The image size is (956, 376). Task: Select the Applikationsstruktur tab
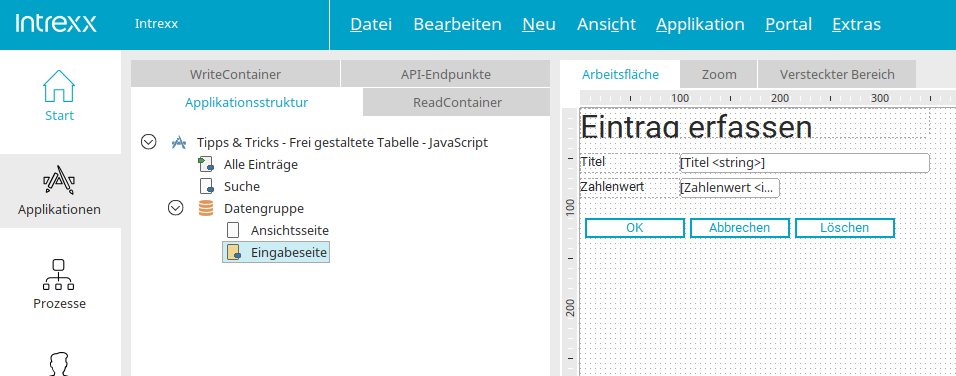(247, 102)
